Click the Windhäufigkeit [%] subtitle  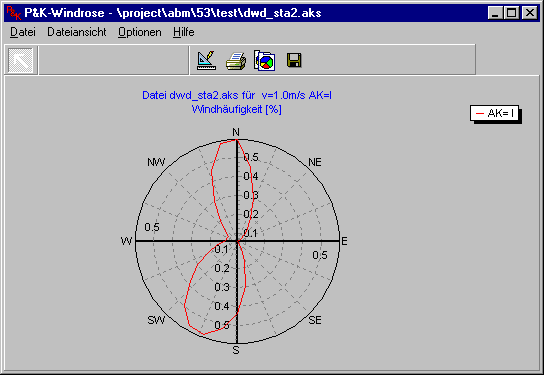pyautogui.click(x=237, y=109)
